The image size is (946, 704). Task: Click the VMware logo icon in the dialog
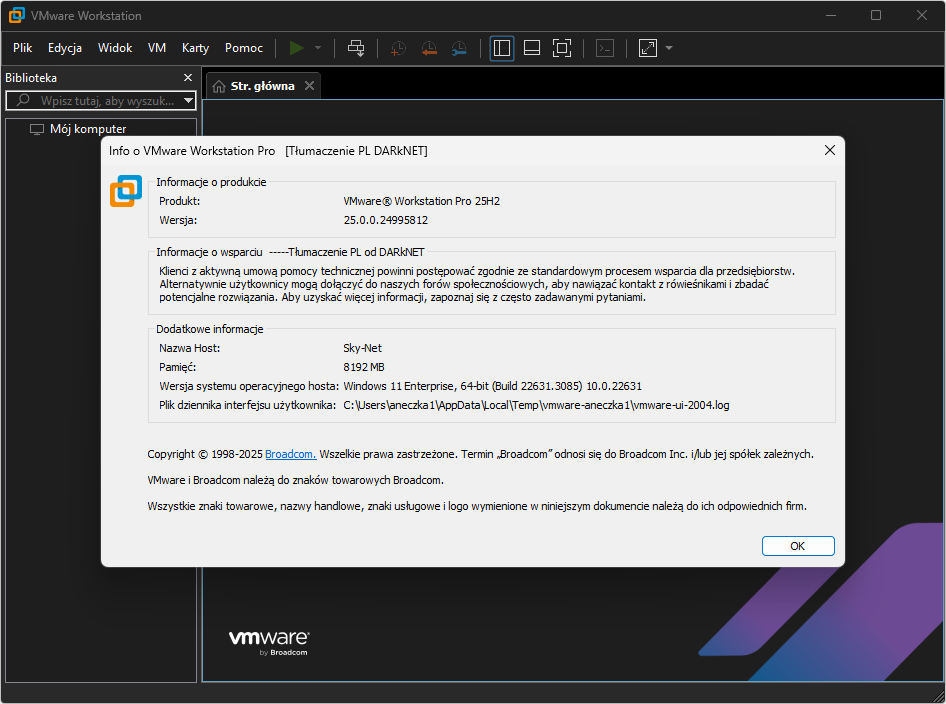coord(126,191)
